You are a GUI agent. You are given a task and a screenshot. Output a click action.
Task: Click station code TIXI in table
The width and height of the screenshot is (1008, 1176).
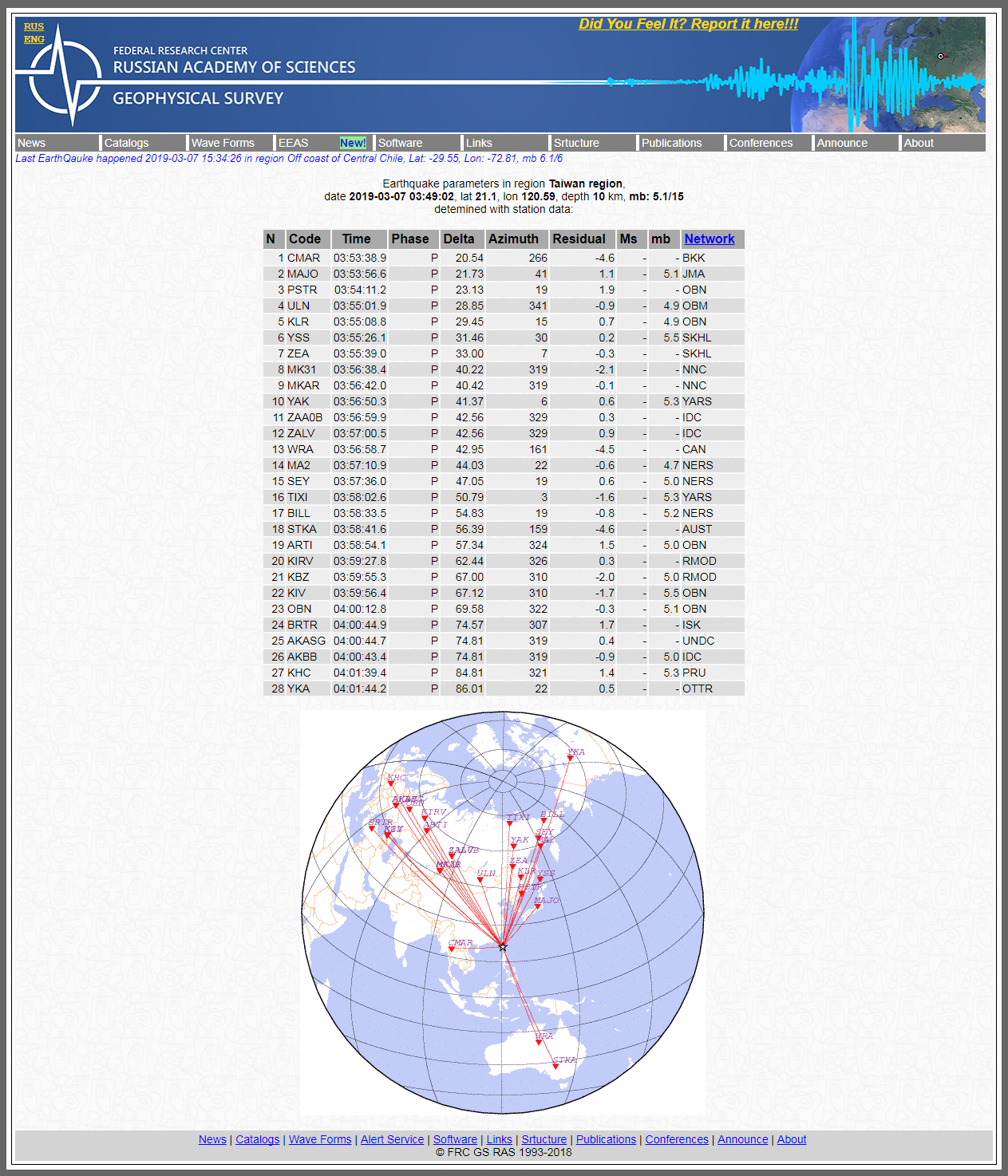(x=297, y=497)
